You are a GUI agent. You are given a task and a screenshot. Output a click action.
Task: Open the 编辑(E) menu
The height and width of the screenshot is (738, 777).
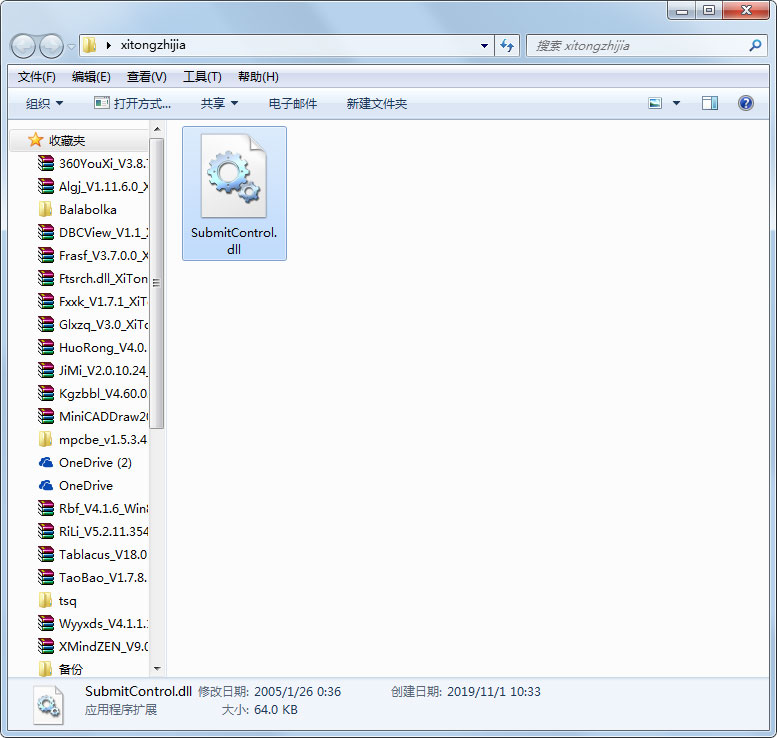pyautogui.click(x=91, y=77)
